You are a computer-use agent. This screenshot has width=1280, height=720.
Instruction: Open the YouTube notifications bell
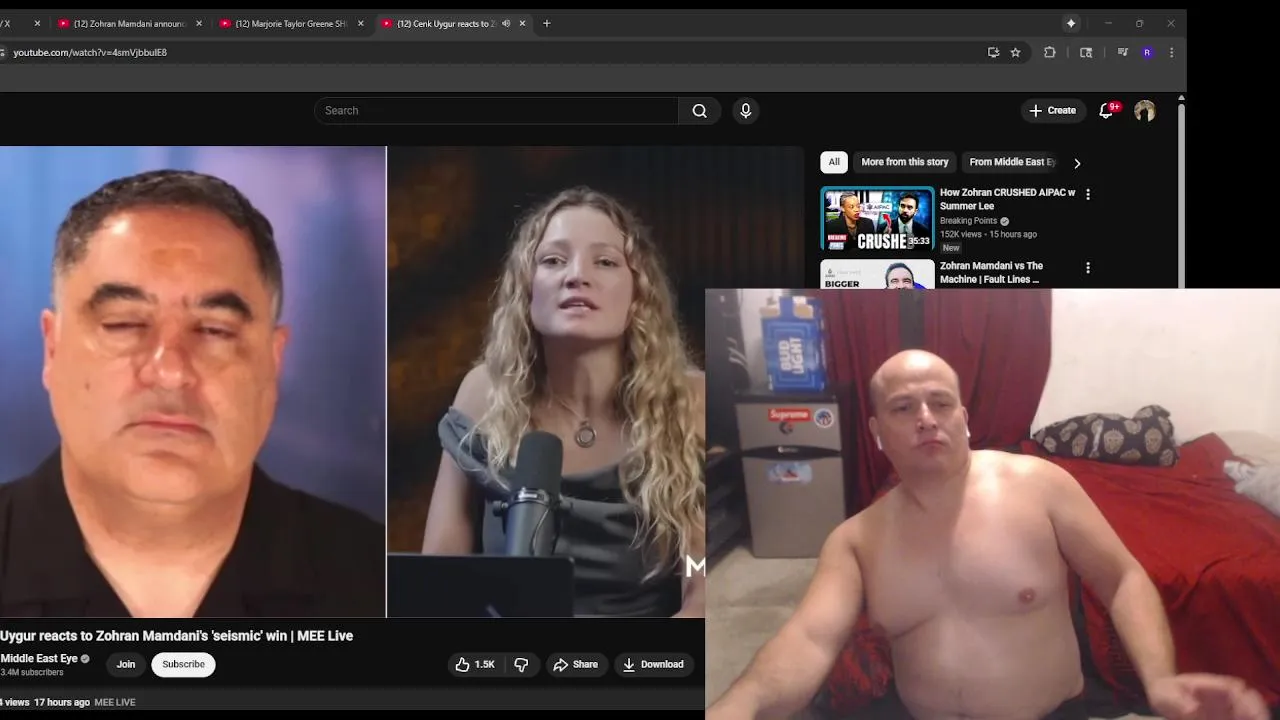(x=1106, y=111)
